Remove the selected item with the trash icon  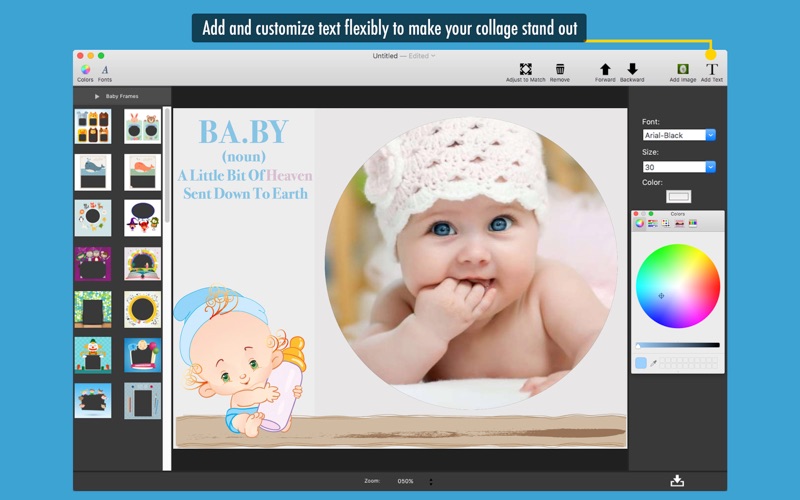(x=560, y=72)
